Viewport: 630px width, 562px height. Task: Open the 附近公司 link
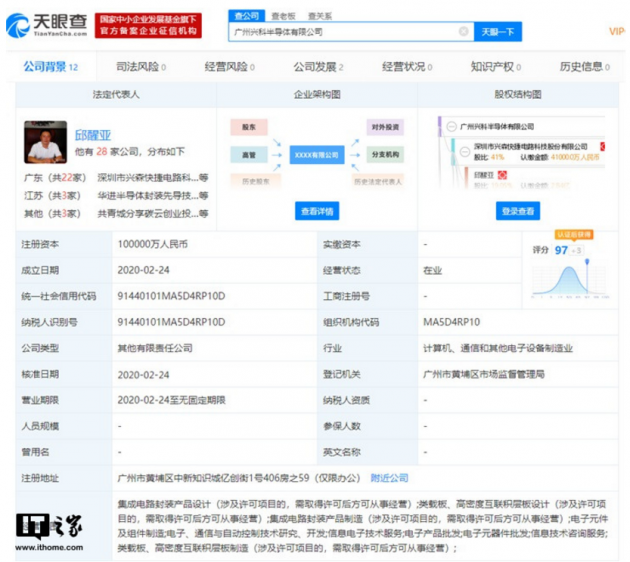tap(389, 478)
